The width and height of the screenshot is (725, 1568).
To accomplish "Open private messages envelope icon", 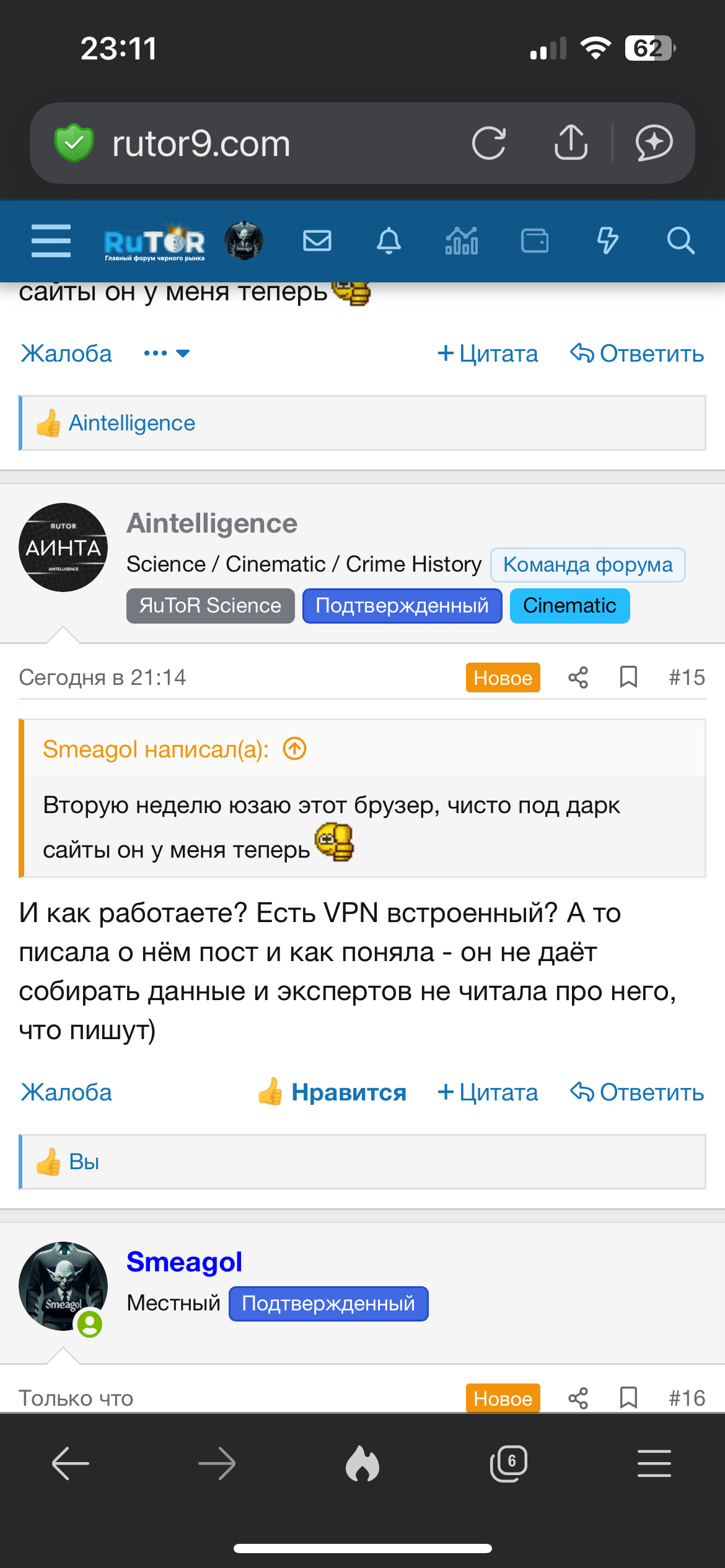I will pos(317,241).
